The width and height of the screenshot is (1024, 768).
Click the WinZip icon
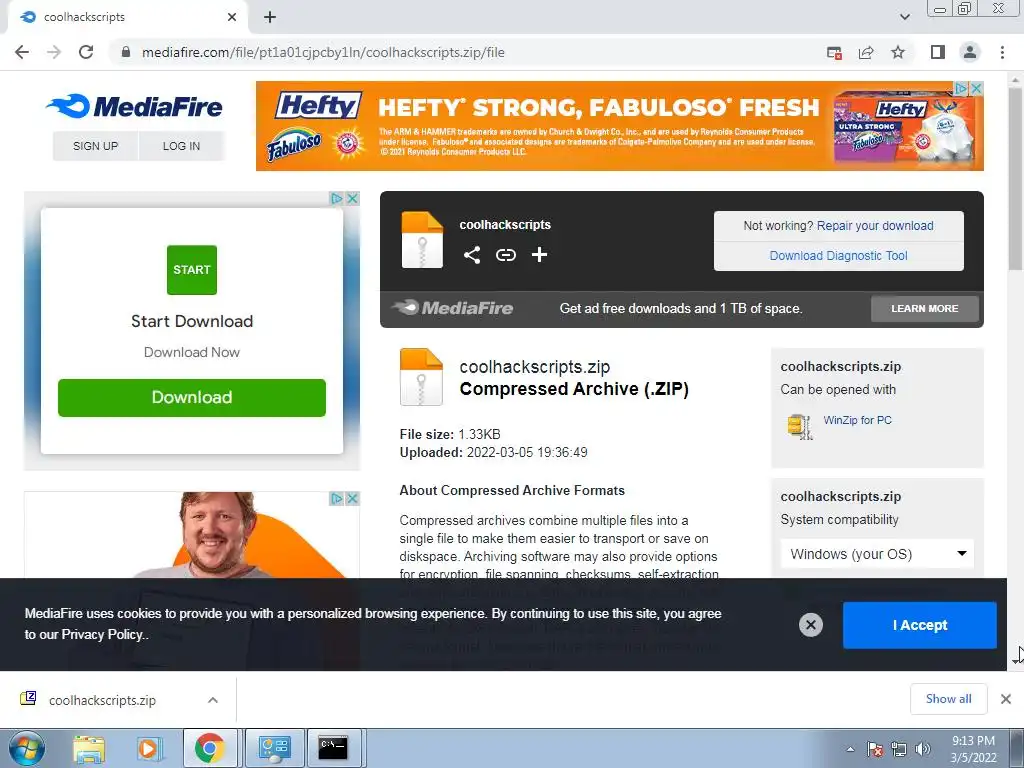(800, 426)
